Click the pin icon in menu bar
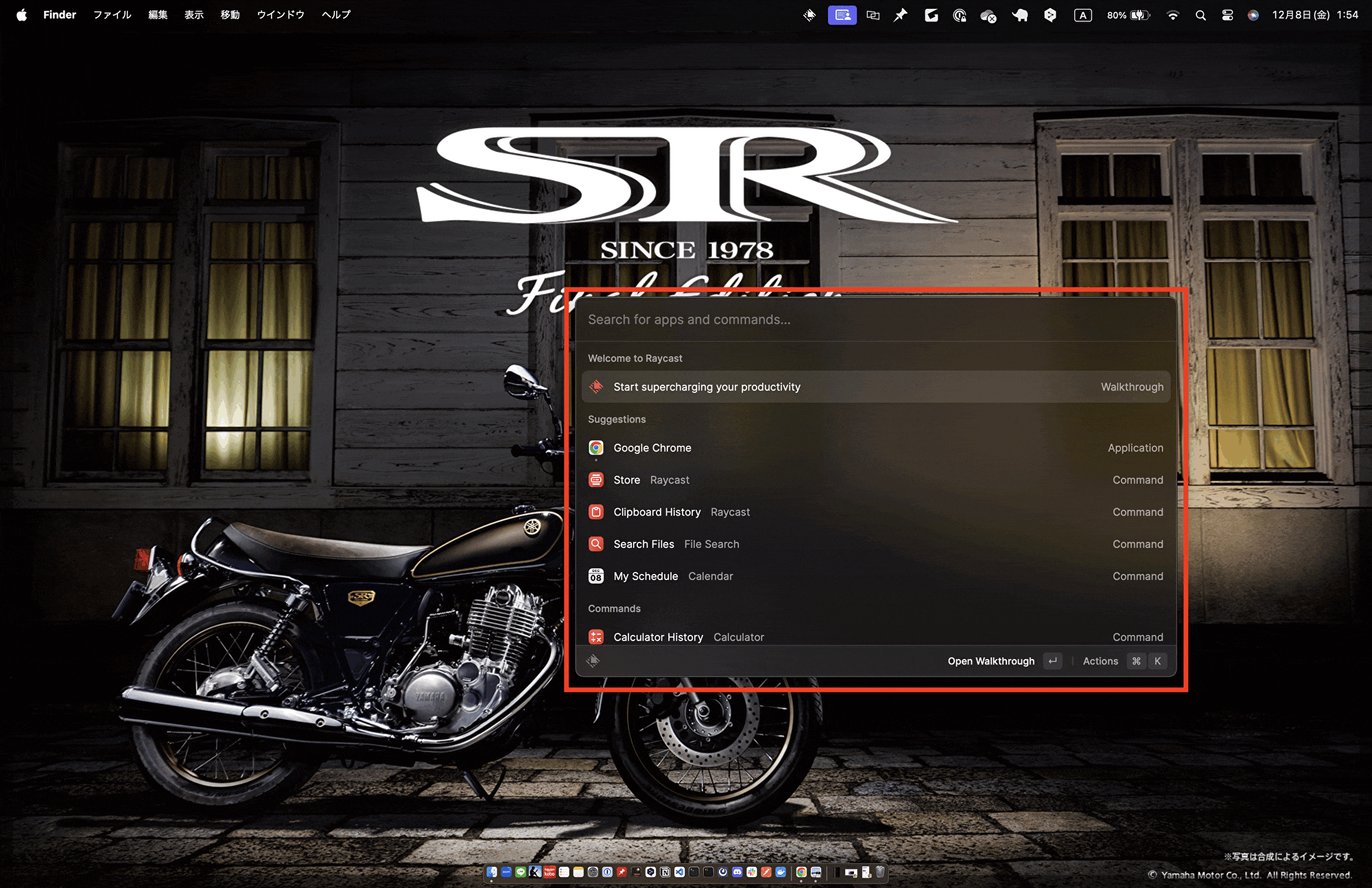The height and width of the screenshot is (888, 1372). (901, 15)
